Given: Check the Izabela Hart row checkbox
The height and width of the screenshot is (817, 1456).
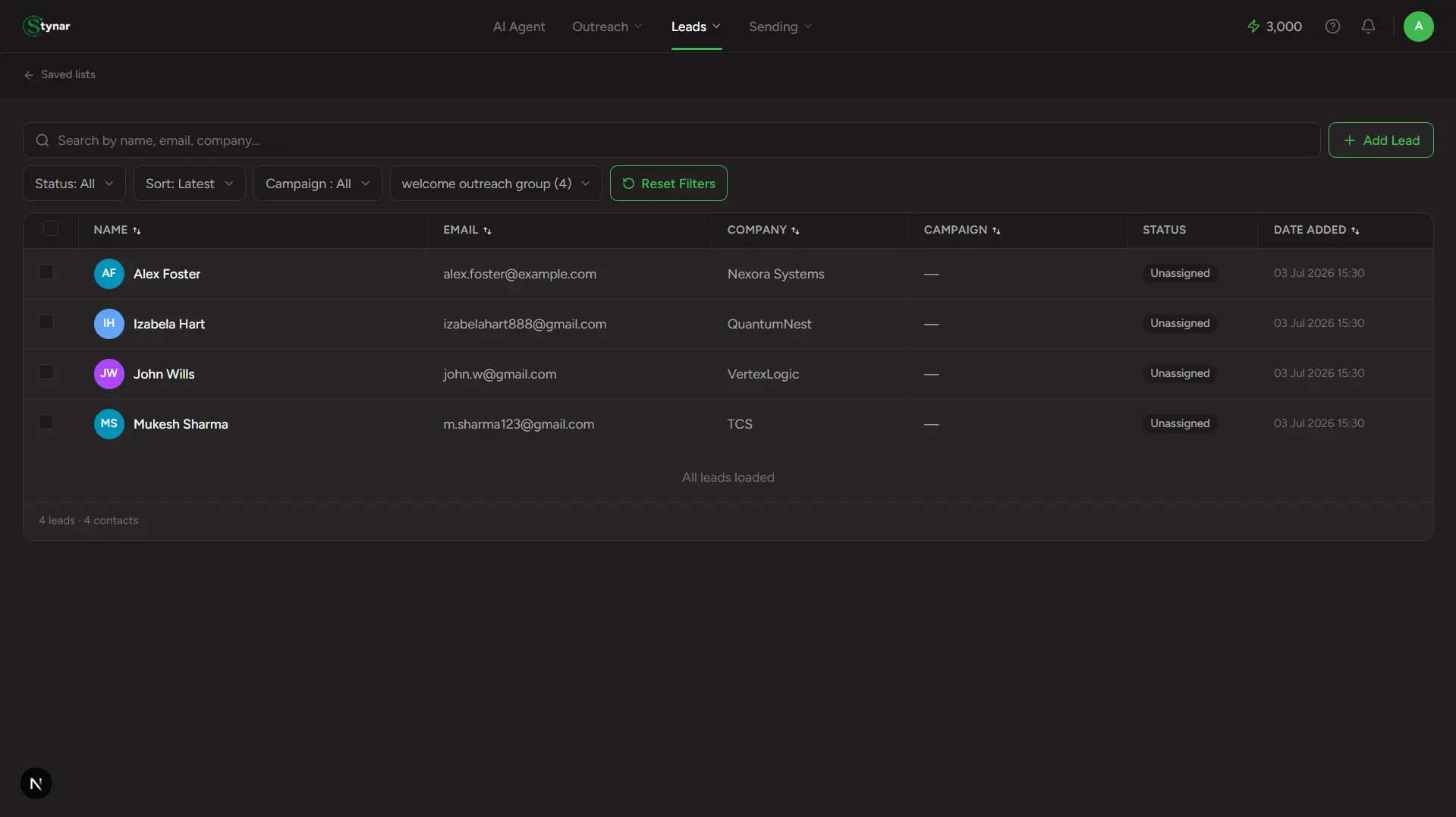Looking at the screenshot, I should (46, 322).
